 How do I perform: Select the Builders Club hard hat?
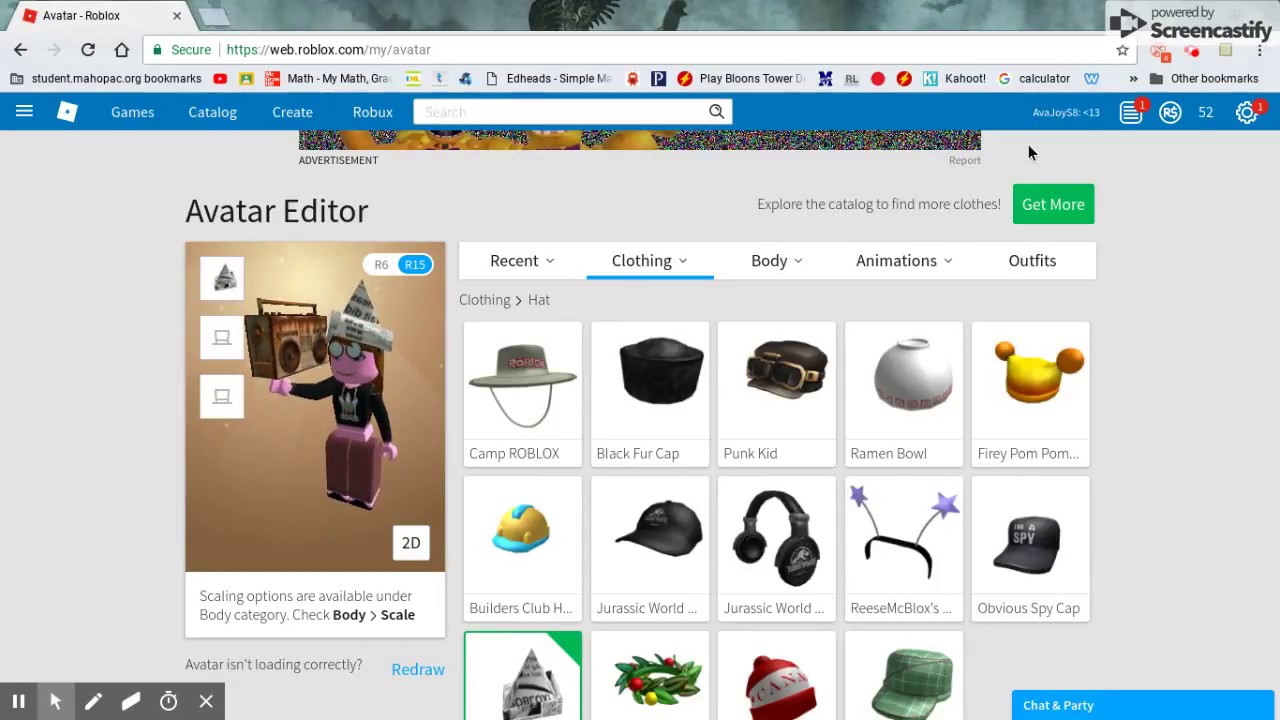tap(522, 548)
